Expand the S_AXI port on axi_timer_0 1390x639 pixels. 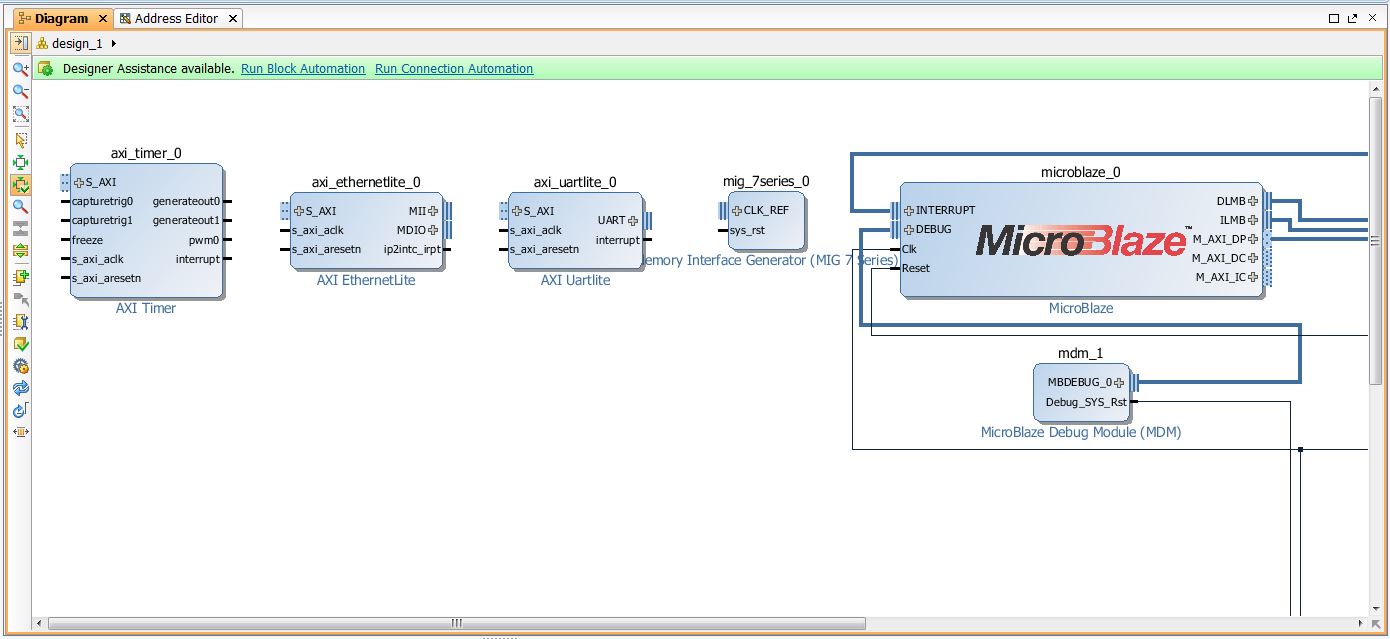pyautogui.click(x=79, y=182)
